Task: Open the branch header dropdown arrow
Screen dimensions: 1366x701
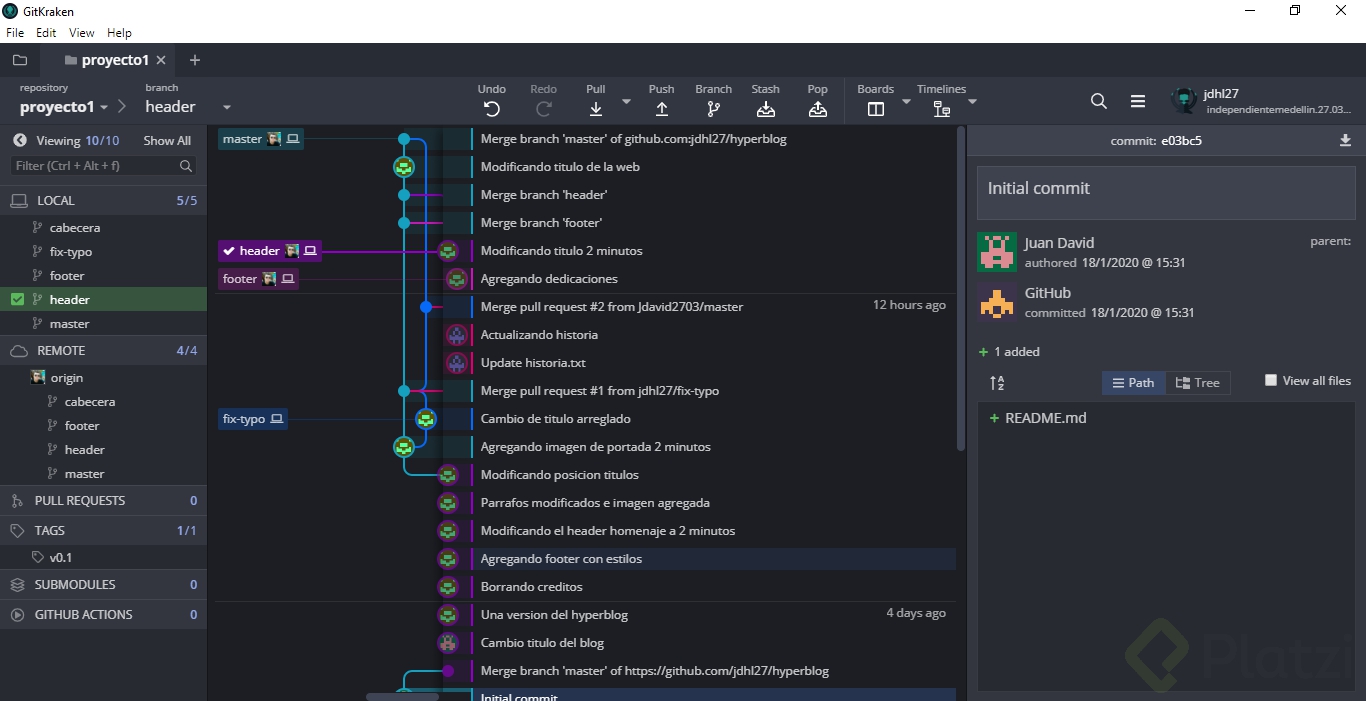Action: point(227,107)
